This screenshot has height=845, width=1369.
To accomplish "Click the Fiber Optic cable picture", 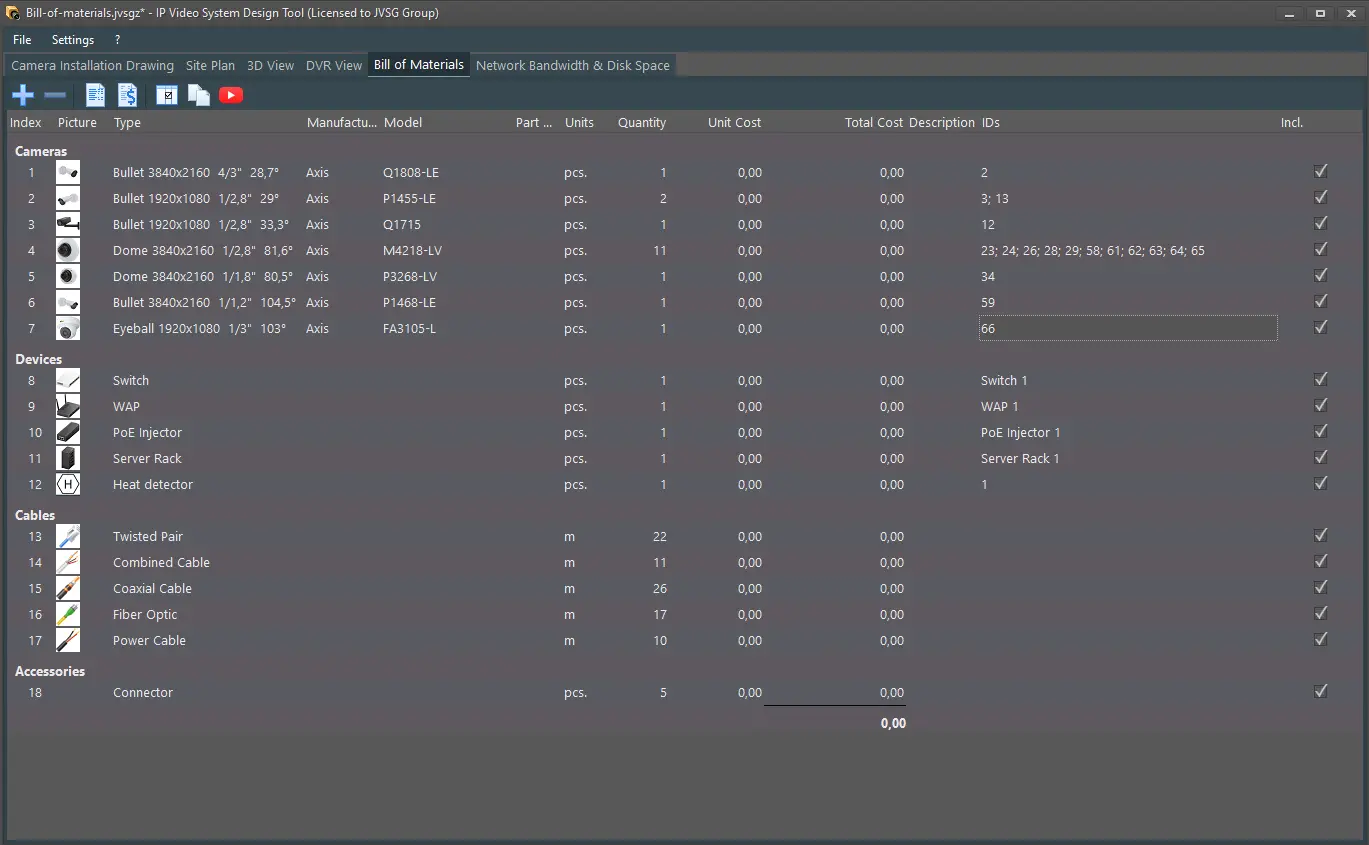I will click(x=68, y=615).
